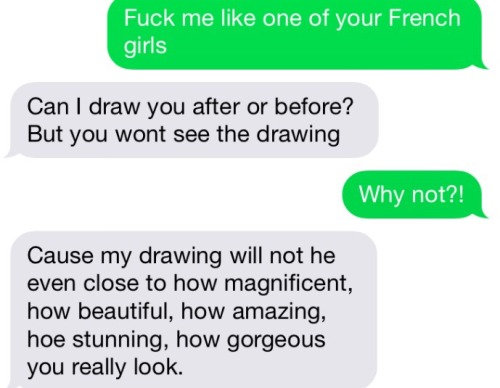
Task: Click the word 'amazing,' in the last message
Action: [x=279, y=312]
